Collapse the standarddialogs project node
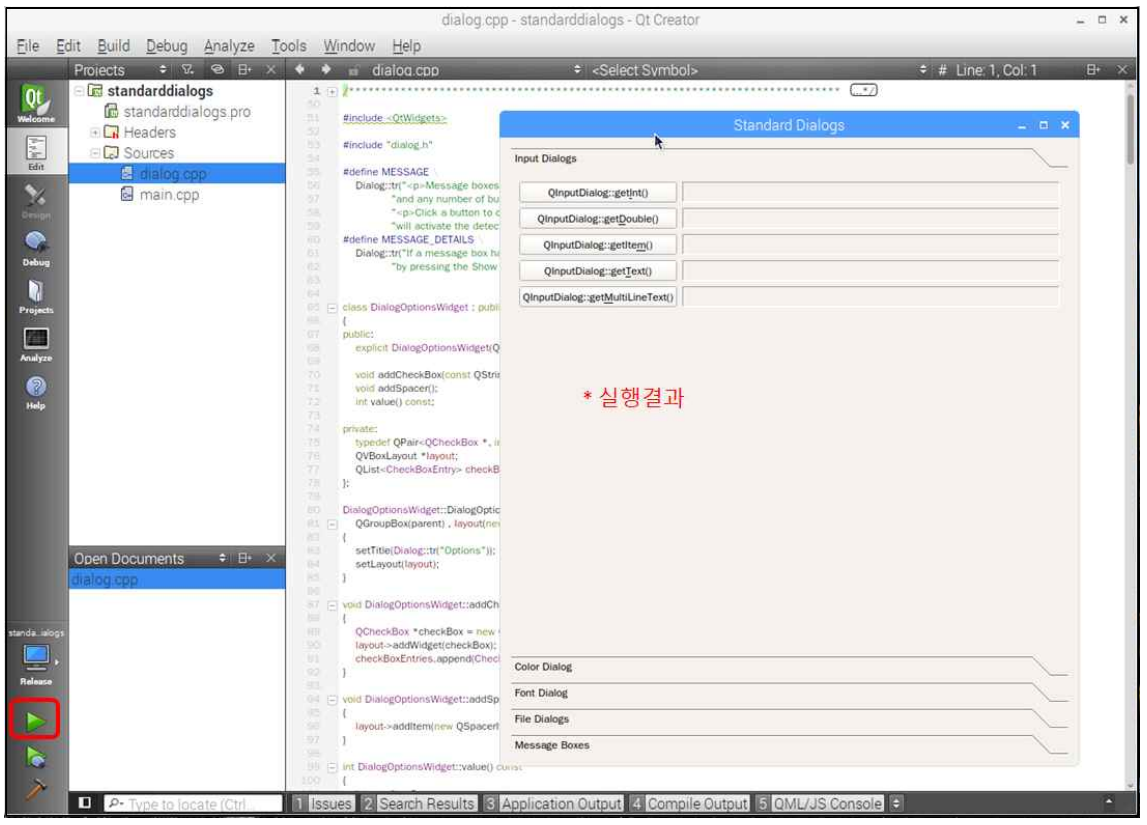The width and height of the screenshot is (1147, 825). (78, 91)
